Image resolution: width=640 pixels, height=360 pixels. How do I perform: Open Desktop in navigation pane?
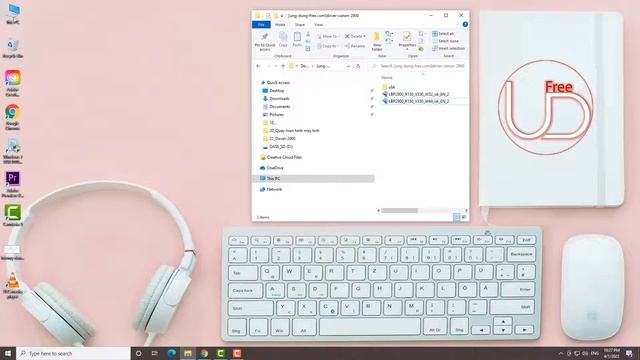tap(273, 91)
